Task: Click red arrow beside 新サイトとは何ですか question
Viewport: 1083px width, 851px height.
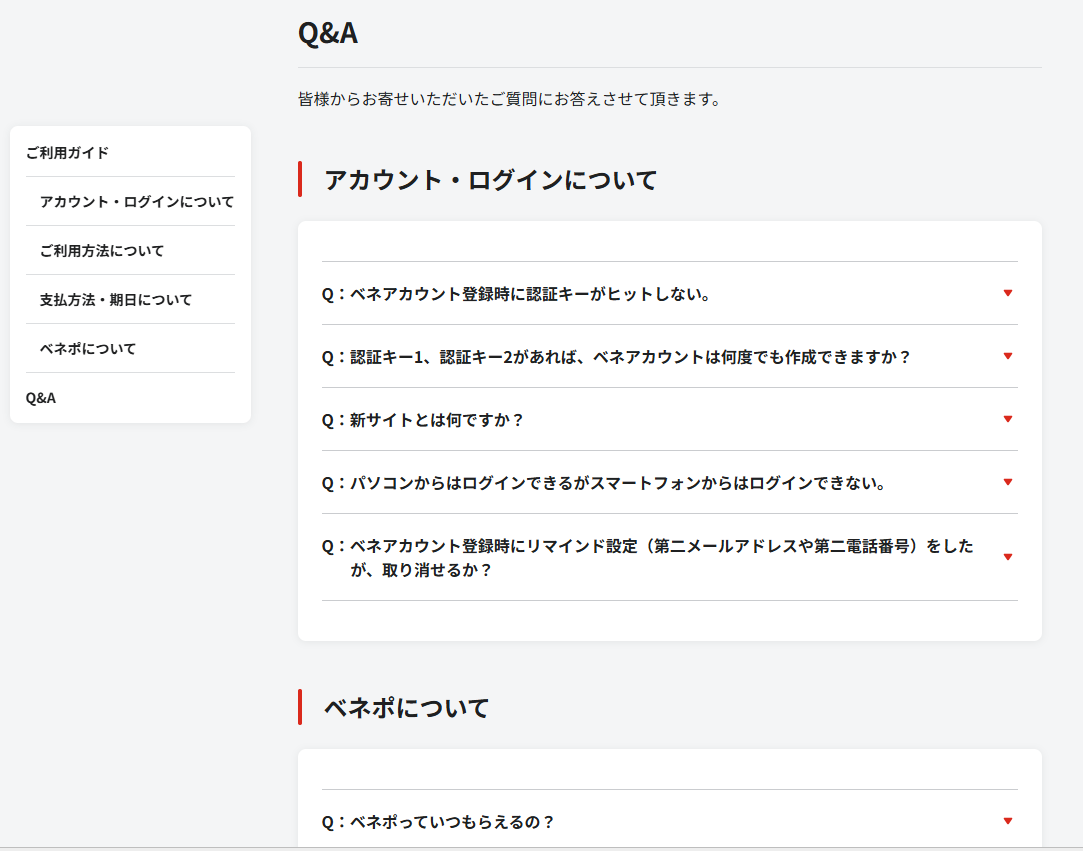Action: 1007,419
